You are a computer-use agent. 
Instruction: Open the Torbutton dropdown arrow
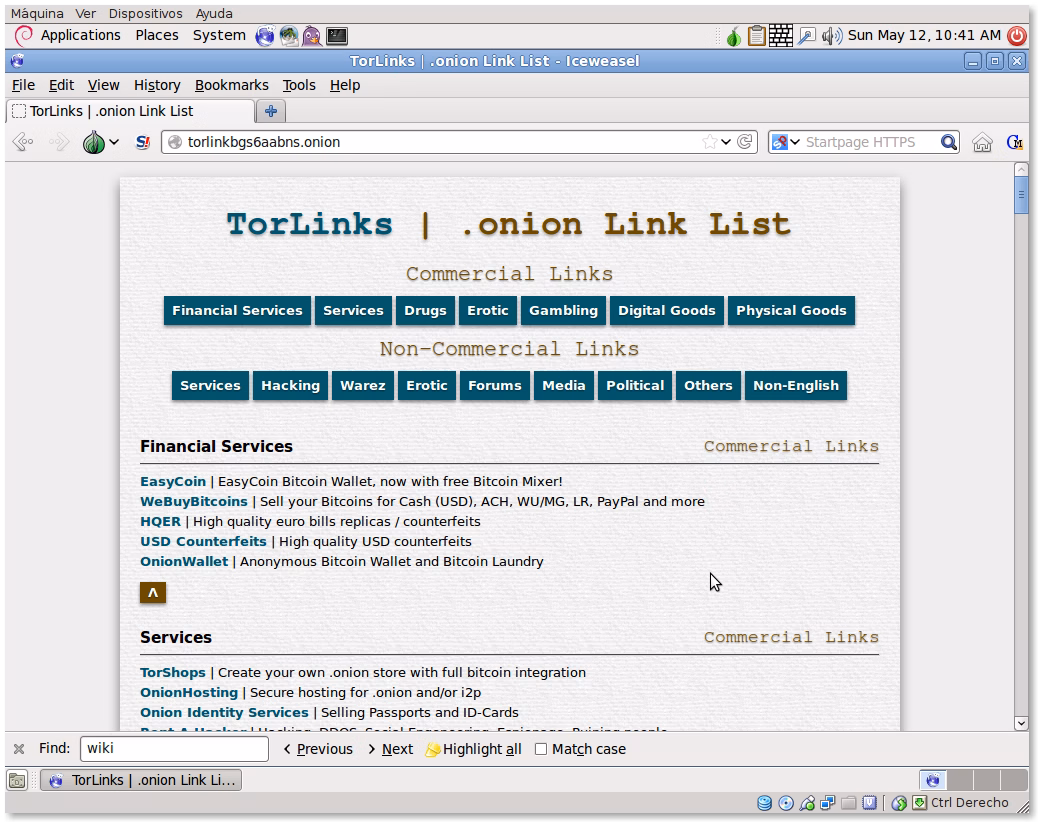[x=114, y=142]
